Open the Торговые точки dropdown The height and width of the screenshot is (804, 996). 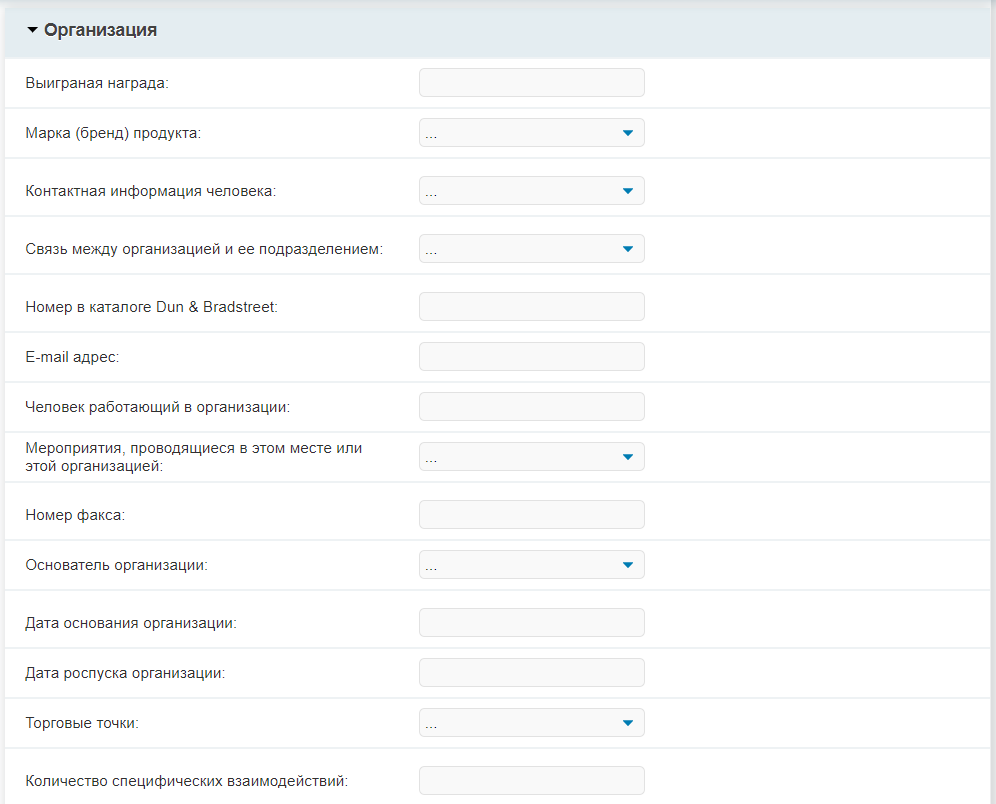pos(532,723)
